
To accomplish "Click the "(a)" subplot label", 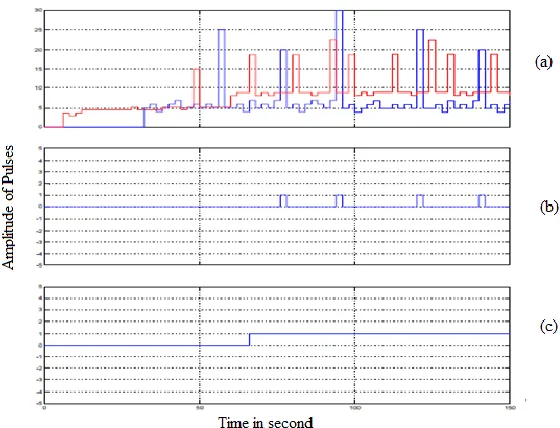I will tap(543, 62).
